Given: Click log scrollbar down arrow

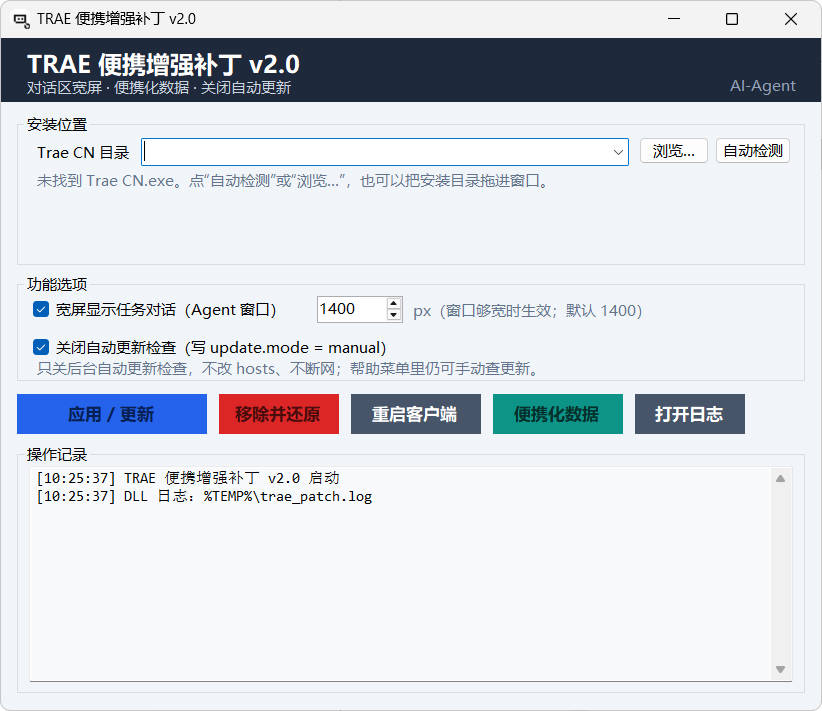Looking at the screenshot, I should coord(781,670).
